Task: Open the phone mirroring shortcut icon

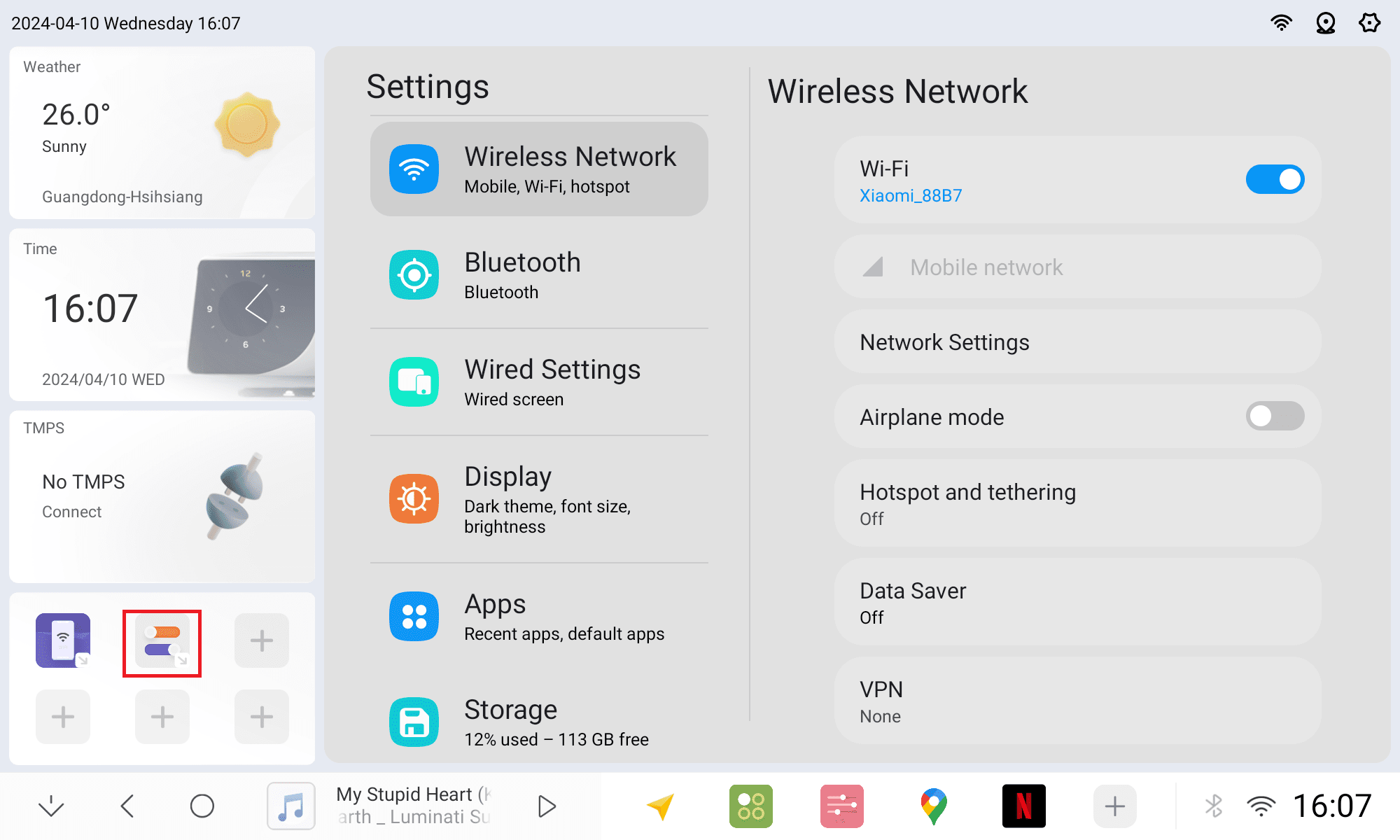Action: pyautogui.click(x=63, y=640)
